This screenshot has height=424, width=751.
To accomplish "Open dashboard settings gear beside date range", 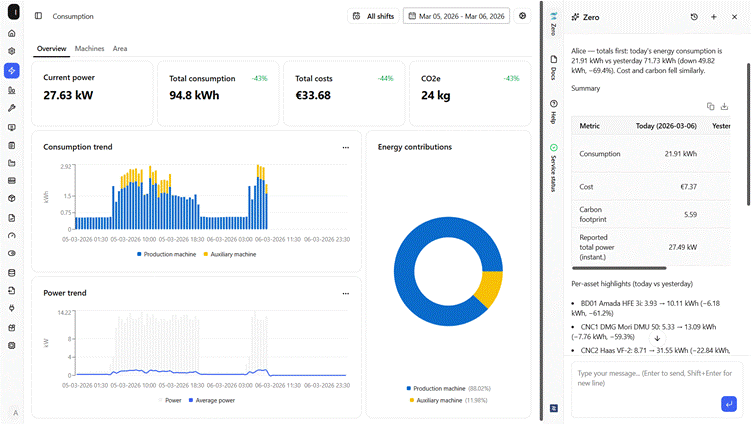I will tap(522, 16).
